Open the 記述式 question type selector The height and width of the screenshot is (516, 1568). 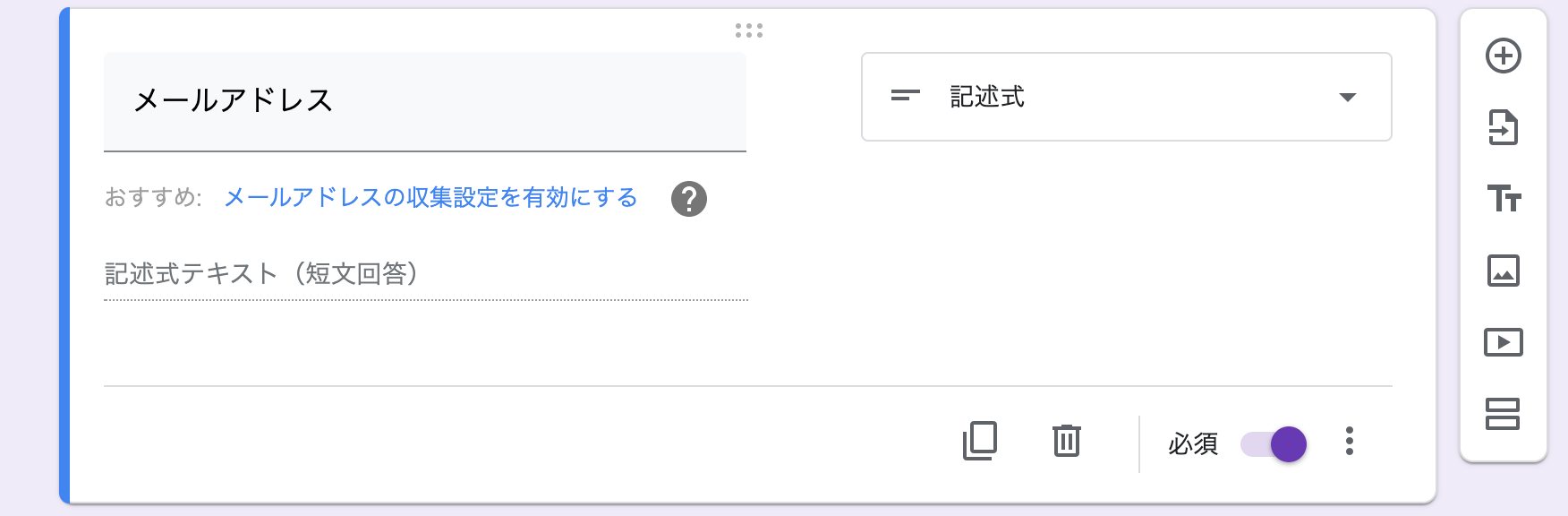click(x=1126, y=97)
